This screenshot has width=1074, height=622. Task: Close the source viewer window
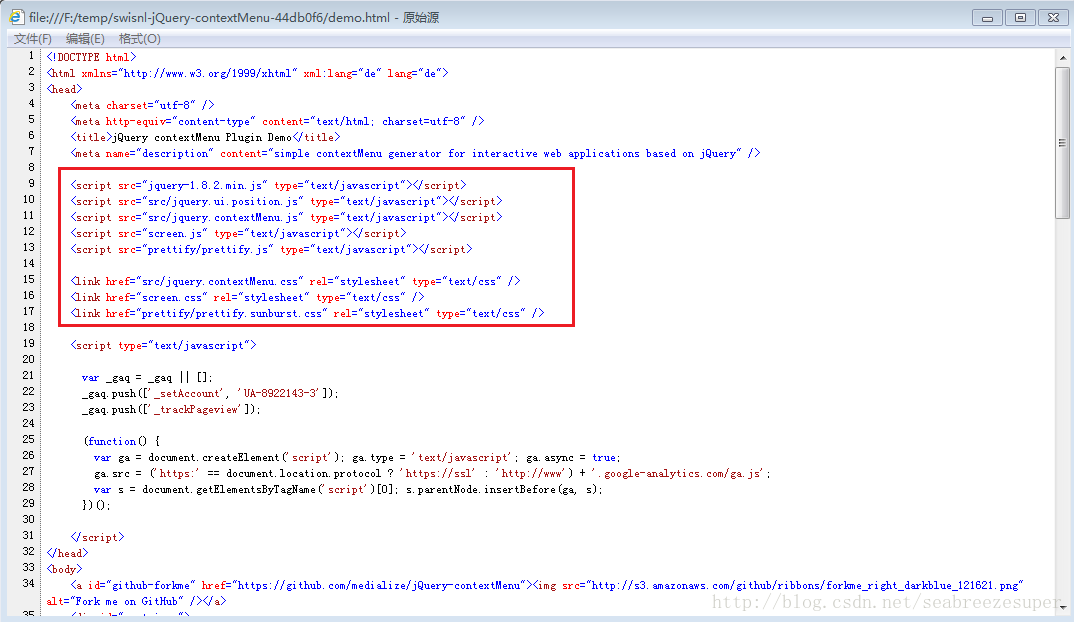[x=1053, y=18]
